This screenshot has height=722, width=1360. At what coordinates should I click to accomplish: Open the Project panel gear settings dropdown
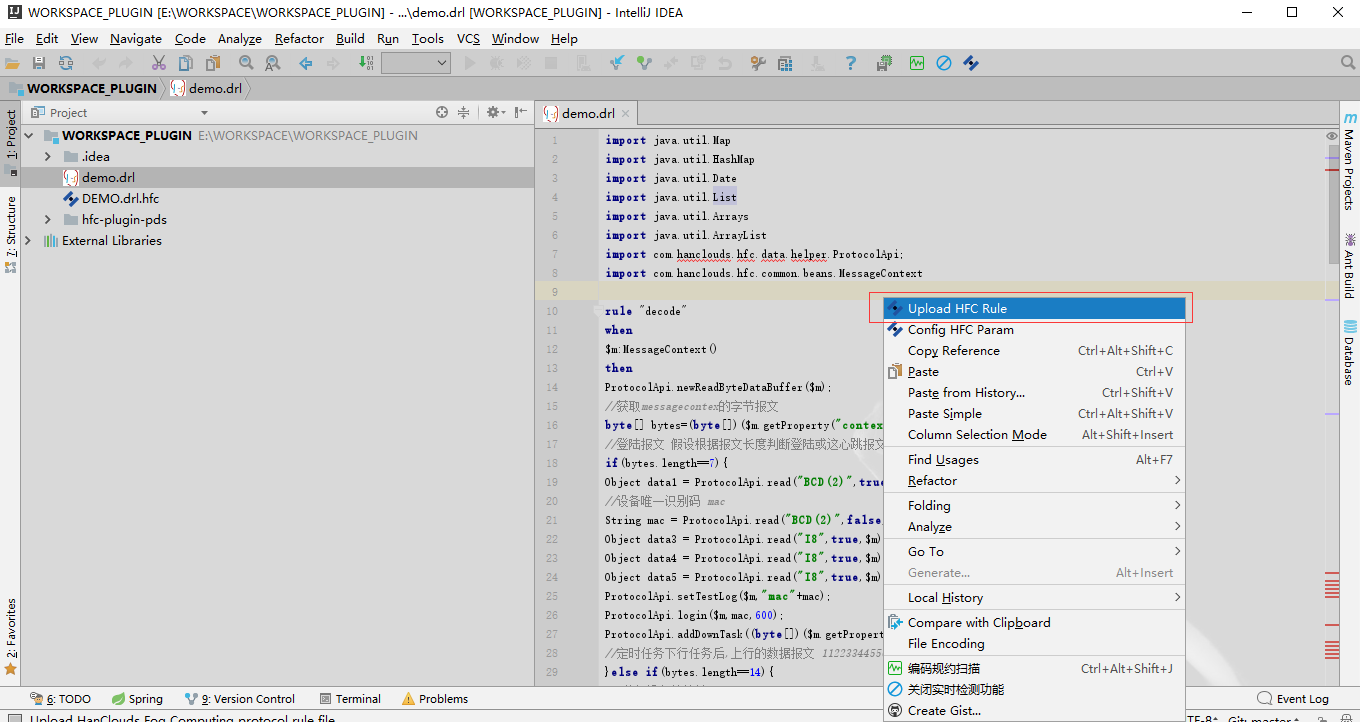point(496,113)
